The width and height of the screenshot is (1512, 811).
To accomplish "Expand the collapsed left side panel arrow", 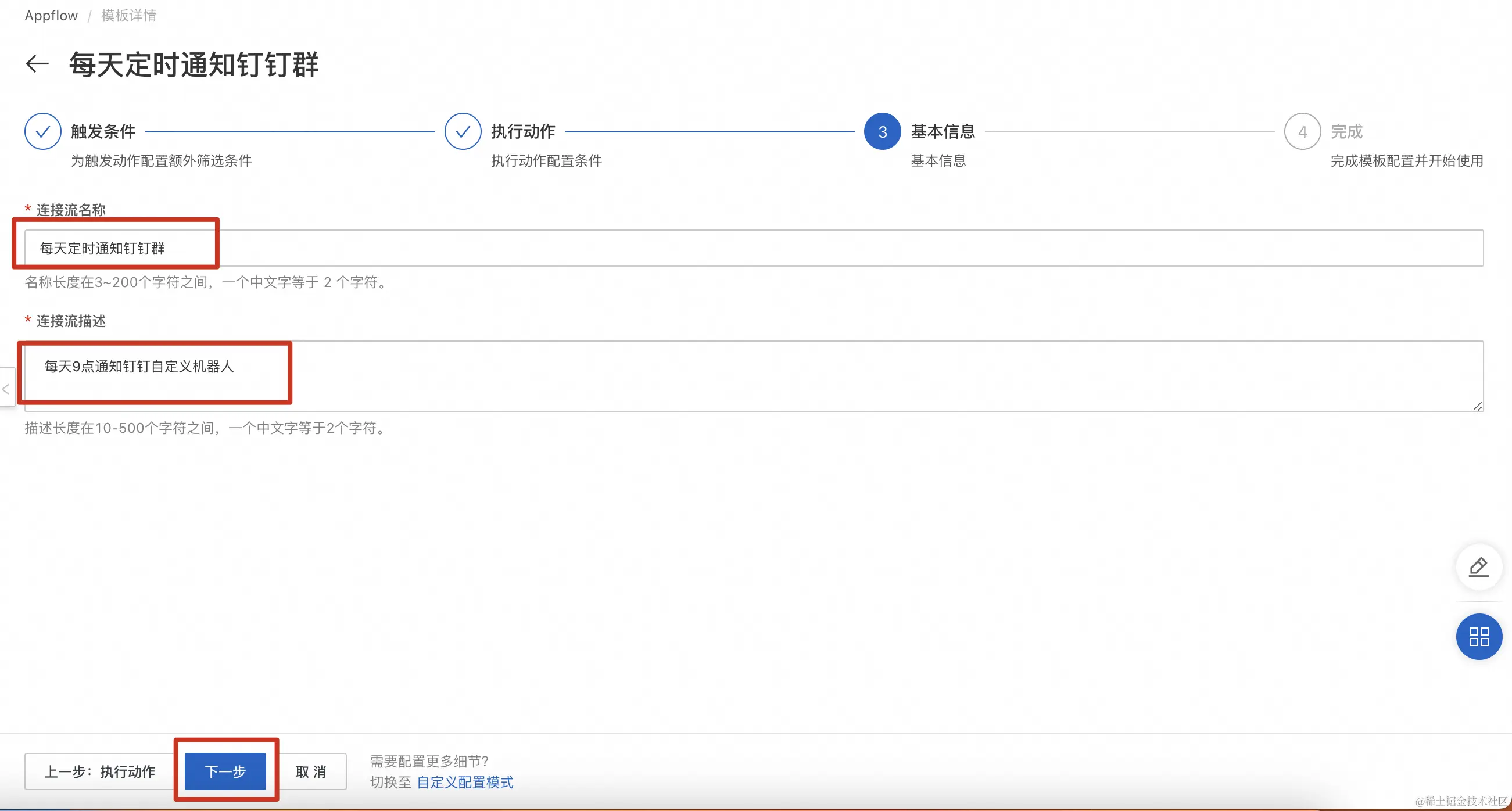I will 6,389.
